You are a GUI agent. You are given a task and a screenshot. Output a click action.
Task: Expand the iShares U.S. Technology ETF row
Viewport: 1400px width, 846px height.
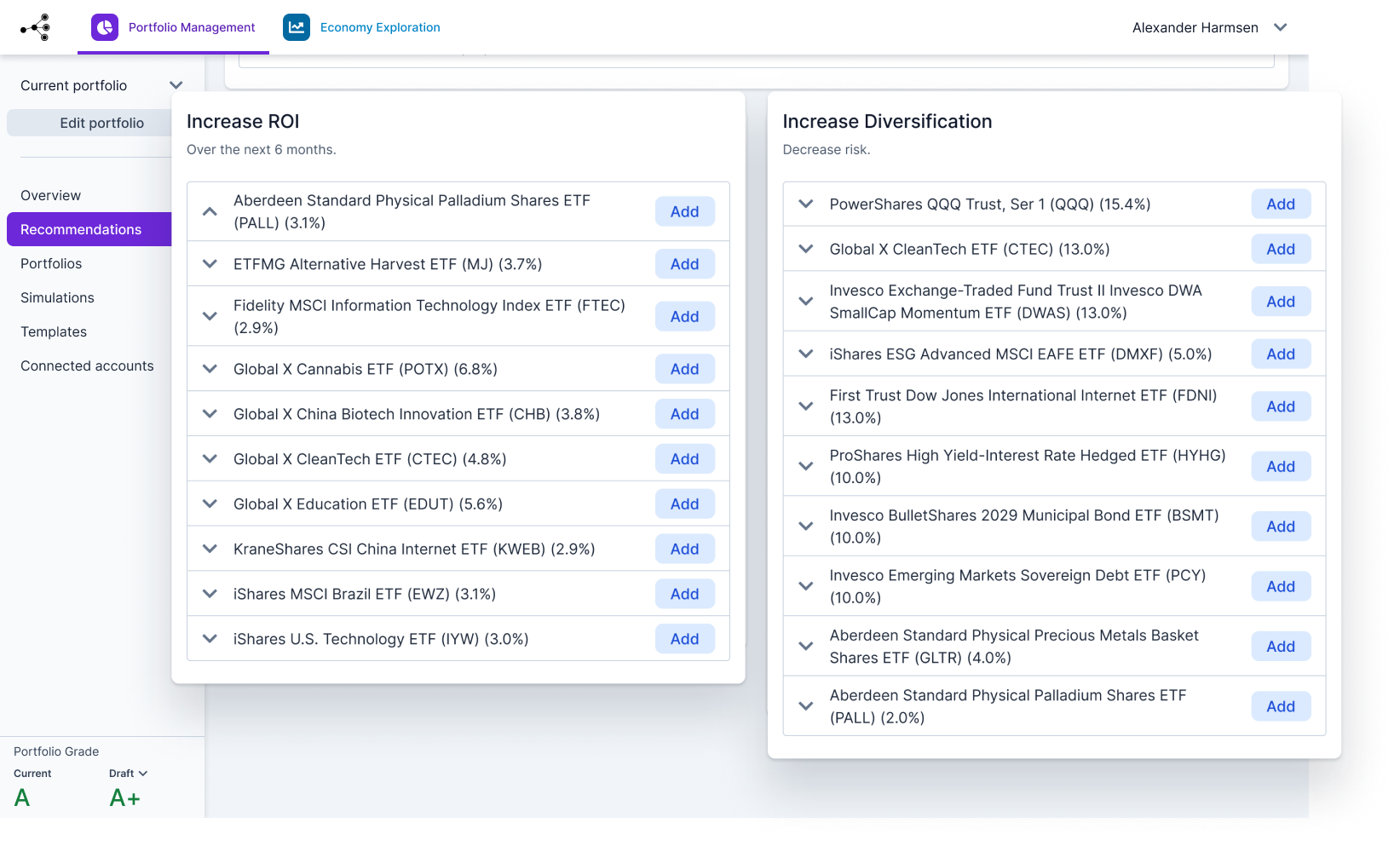coord(210,639)
